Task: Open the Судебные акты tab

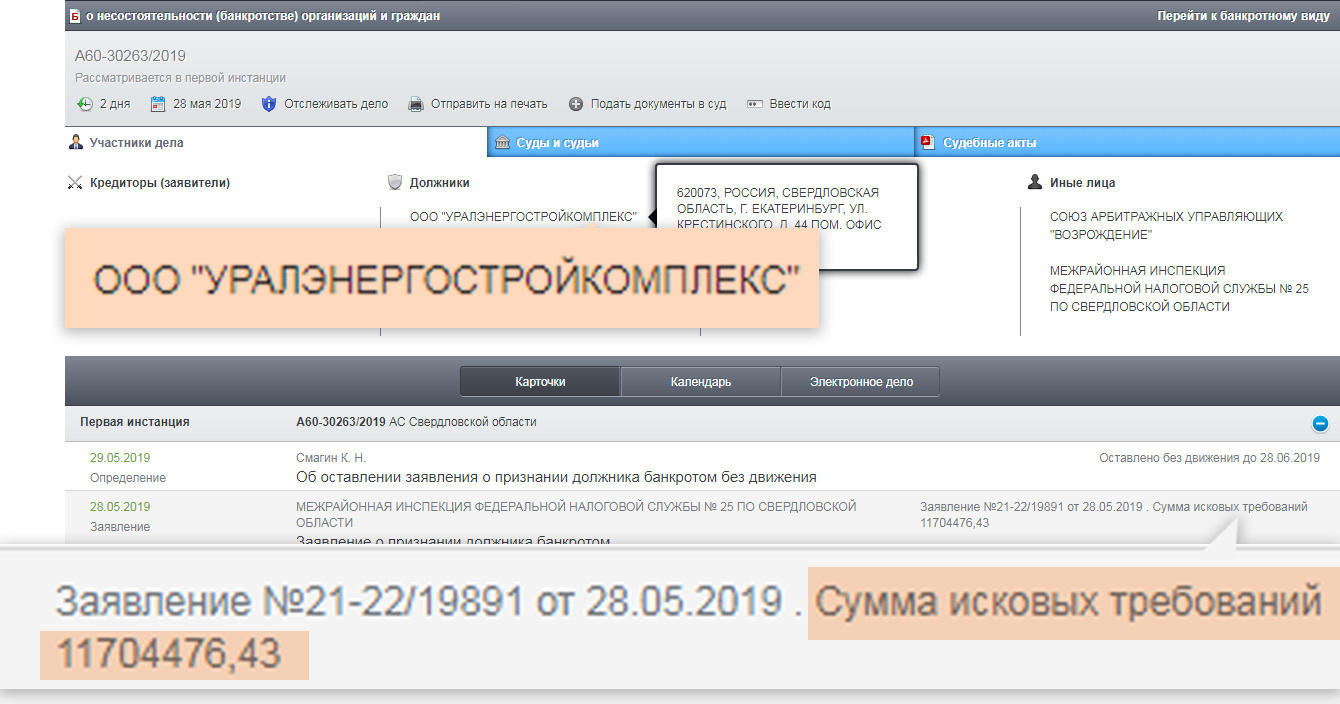Action: click(x=989, y=143)
